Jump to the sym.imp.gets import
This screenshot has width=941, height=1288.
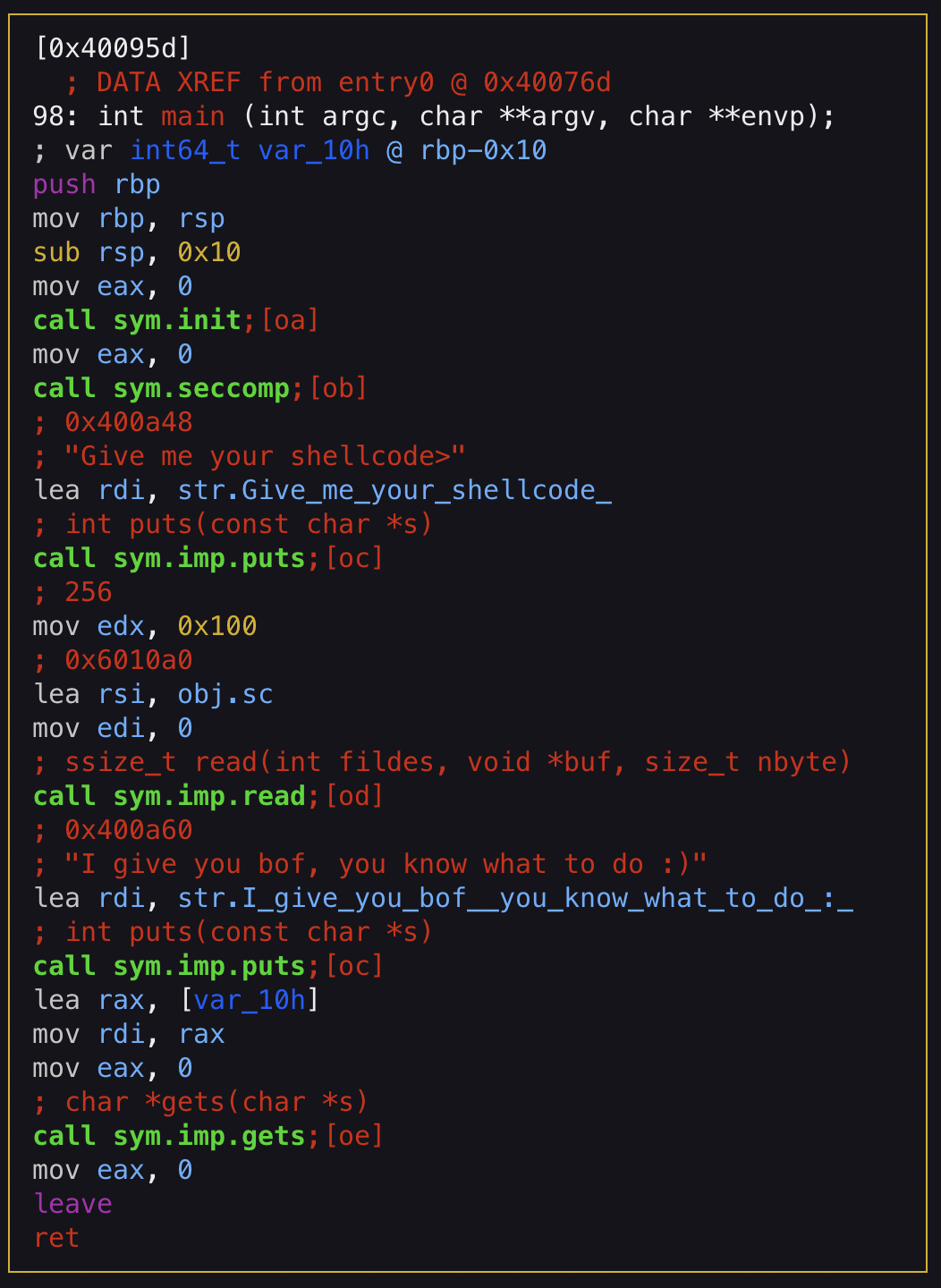coord(209,1136)
